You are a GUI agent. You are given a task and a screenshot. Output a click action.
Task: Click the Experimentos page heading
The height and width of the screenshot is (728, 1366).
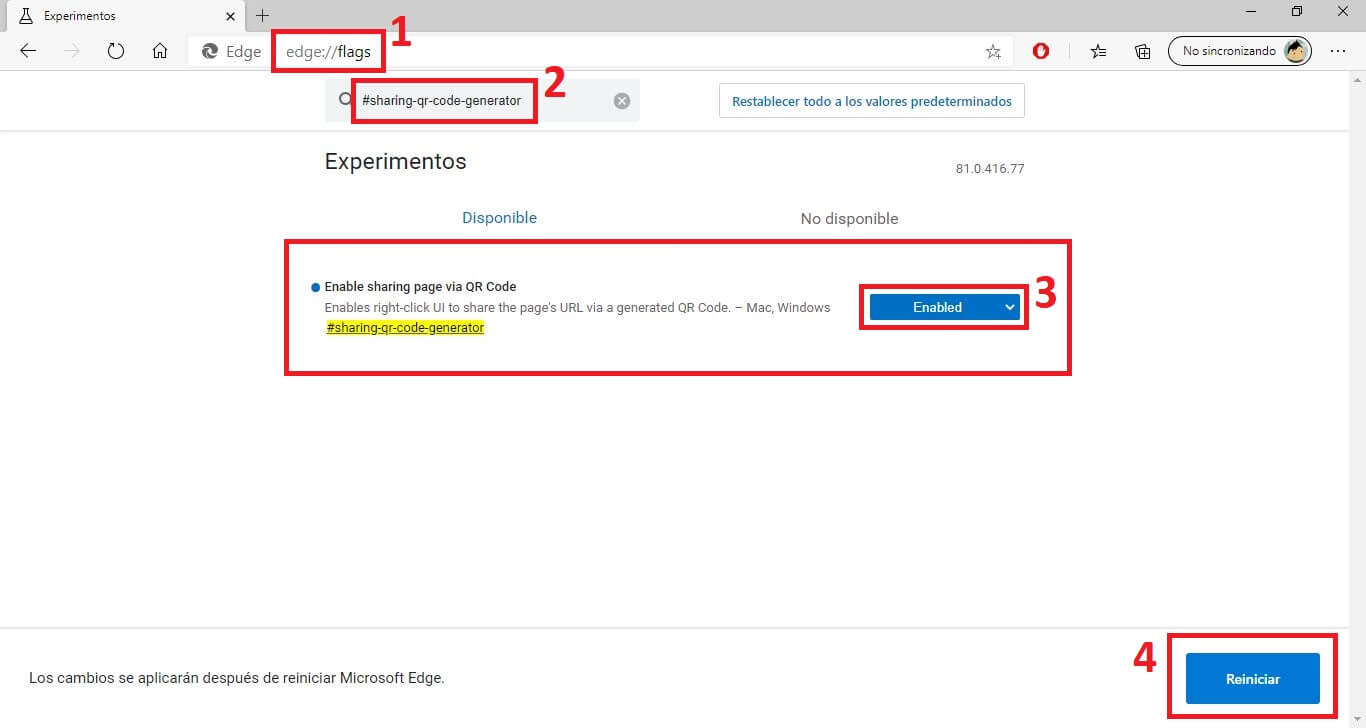[396, 161]
